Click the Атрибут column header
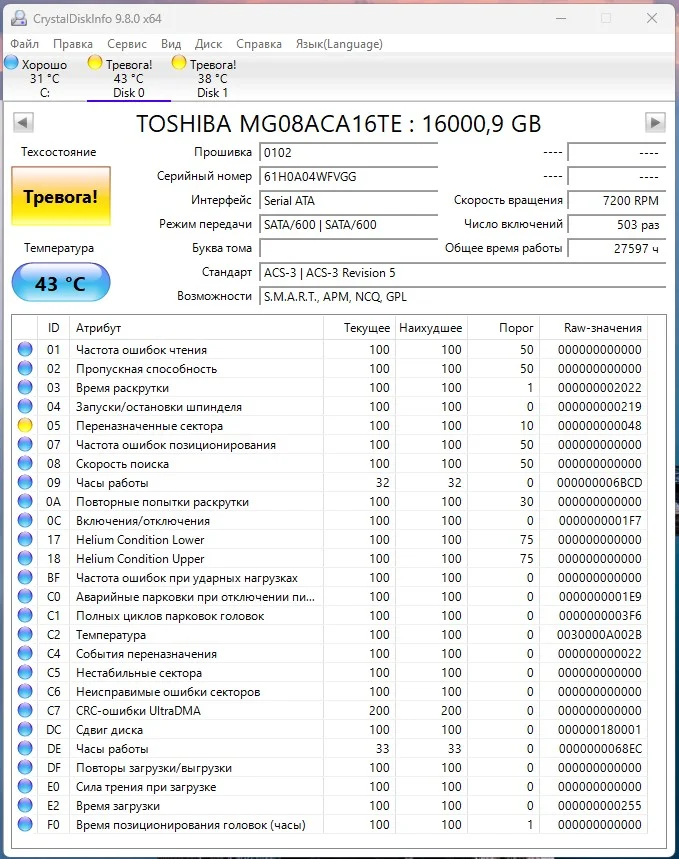 [196, 328]
